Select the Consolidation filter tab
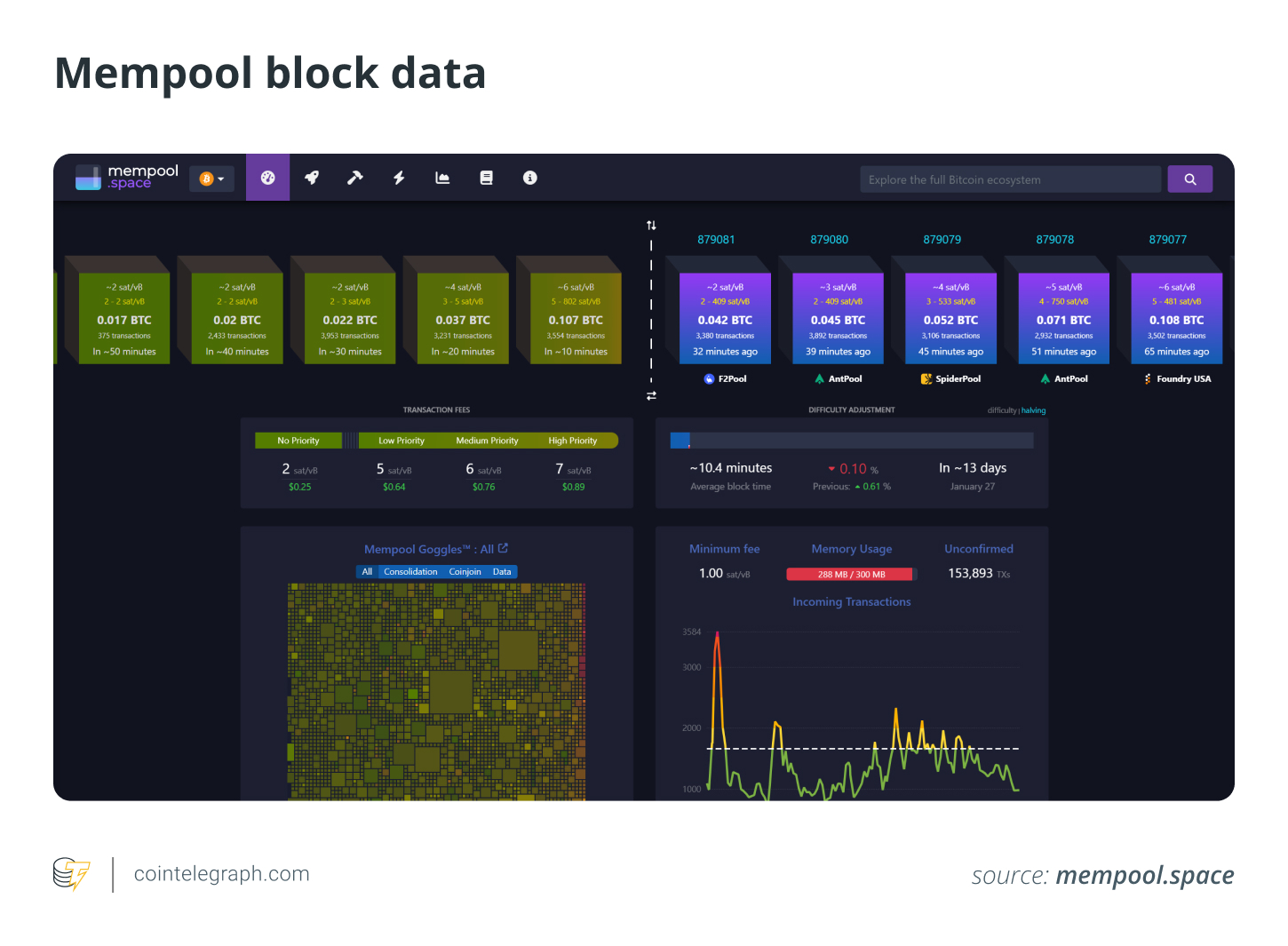This screenshot has height=946, width=1288. click(x=410, y=572)
